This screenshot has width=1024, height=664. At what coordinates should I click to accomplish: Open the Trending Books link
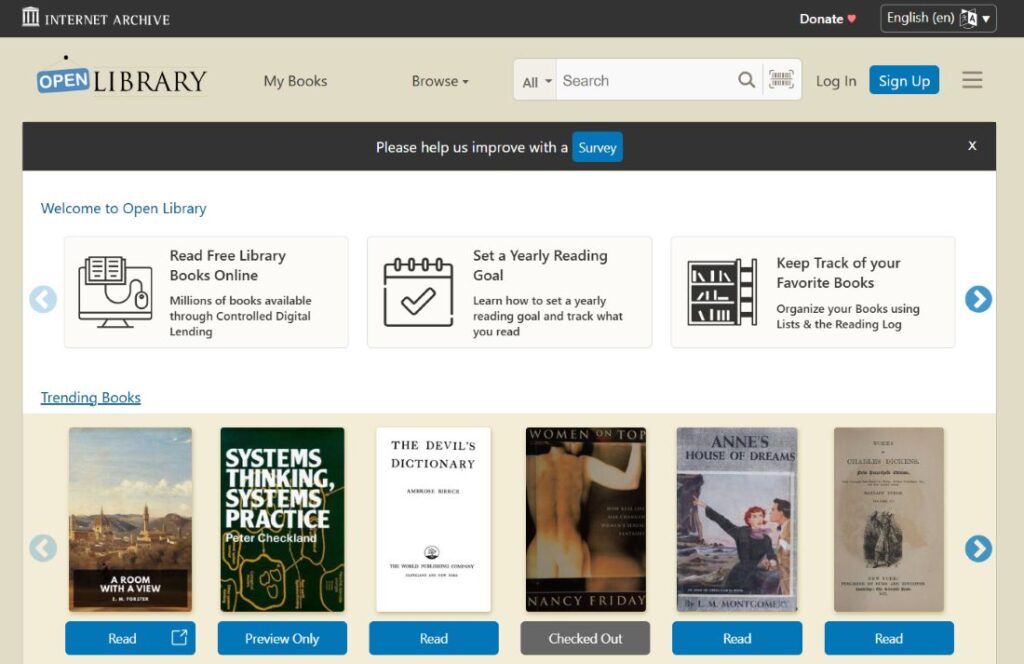[x=90, y=397]
